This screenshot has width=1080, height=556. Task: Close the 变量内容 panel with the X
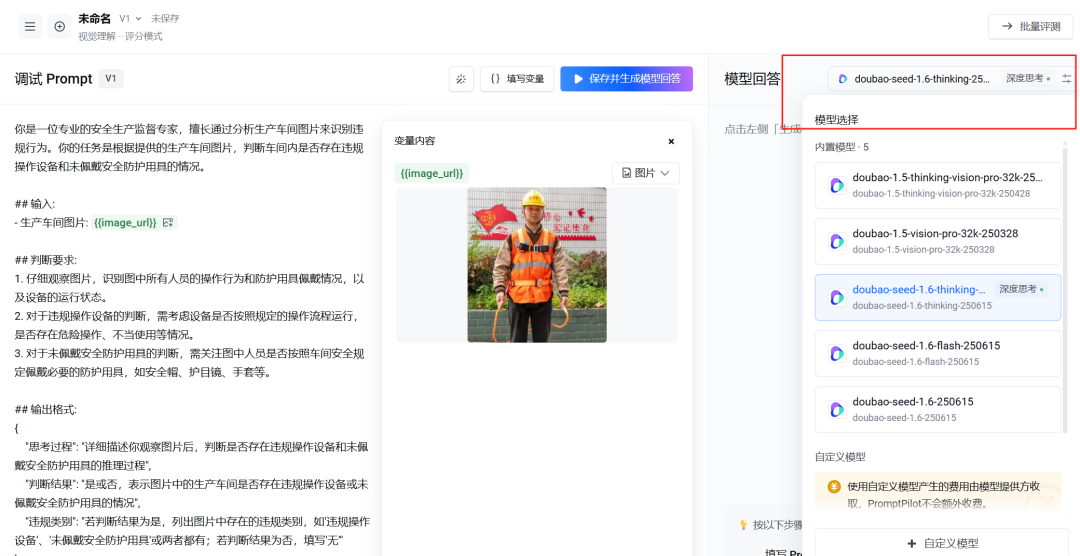pyautogui.click(x=671, y=141)
